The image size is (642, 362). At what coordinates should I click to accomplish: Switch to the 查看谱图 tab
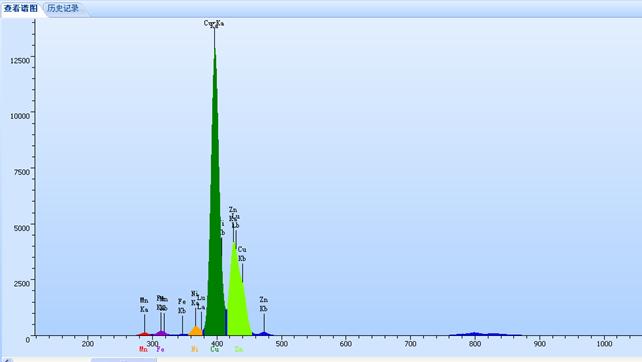(20, 8)
